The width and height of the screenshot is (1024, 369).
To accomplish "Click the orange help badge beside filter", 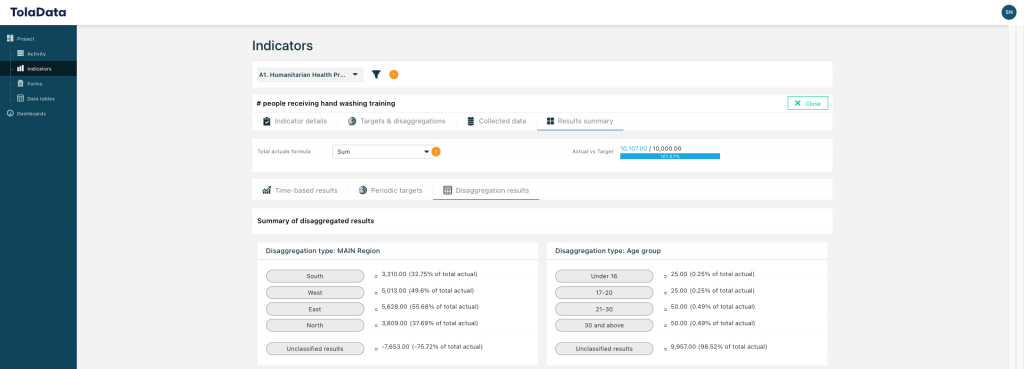I will point(394,74).
